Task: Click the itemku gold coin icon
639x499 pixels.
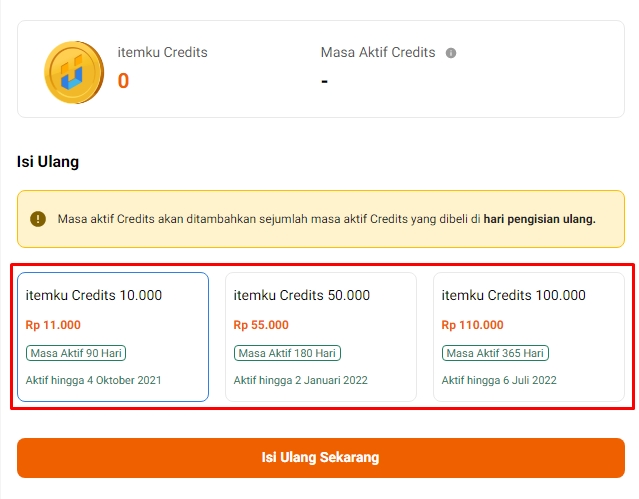Action: pos(74,73)
